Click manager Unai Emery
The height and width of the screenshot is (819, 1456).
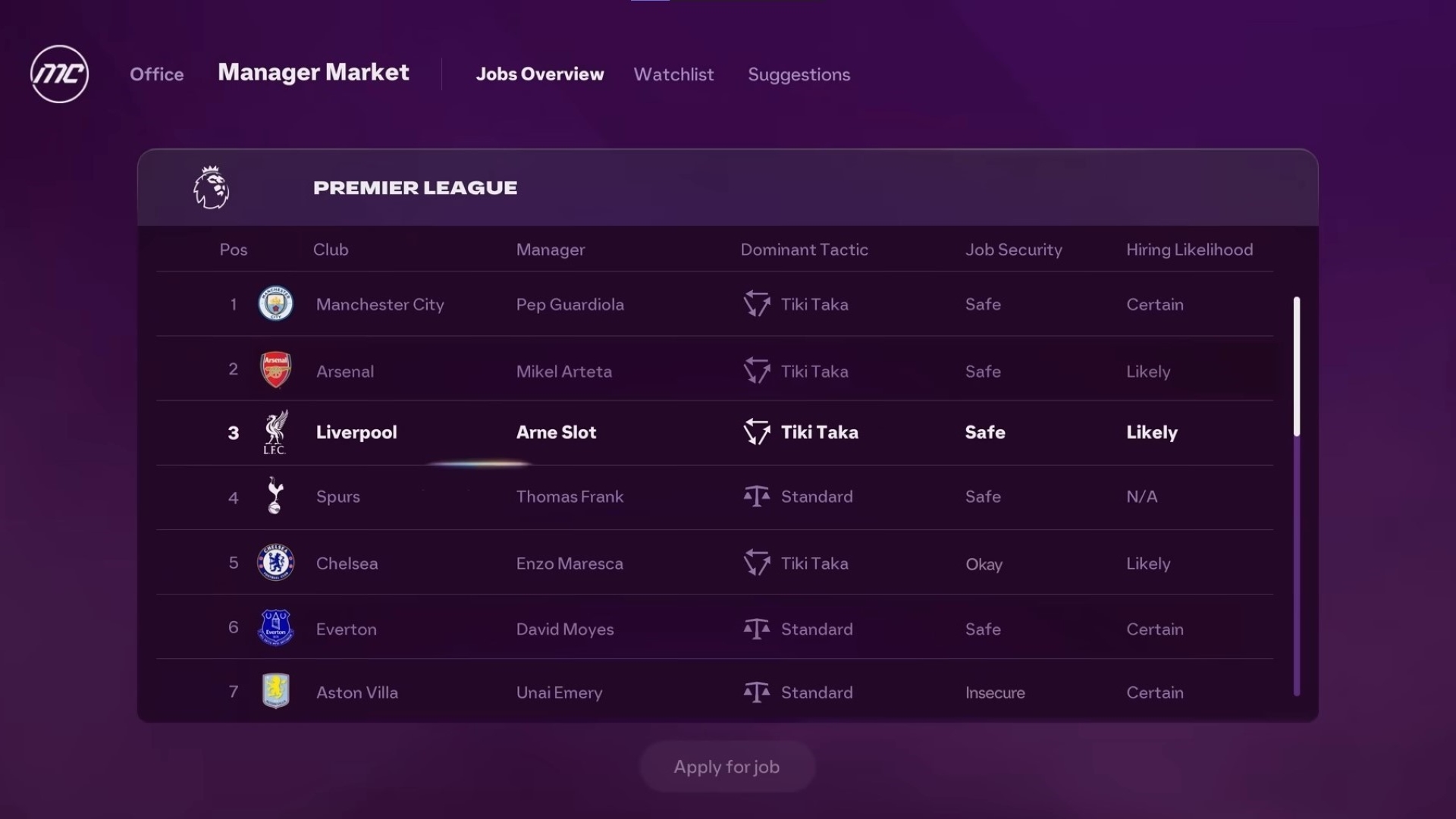pyautogui.click(x=559, y=693)
